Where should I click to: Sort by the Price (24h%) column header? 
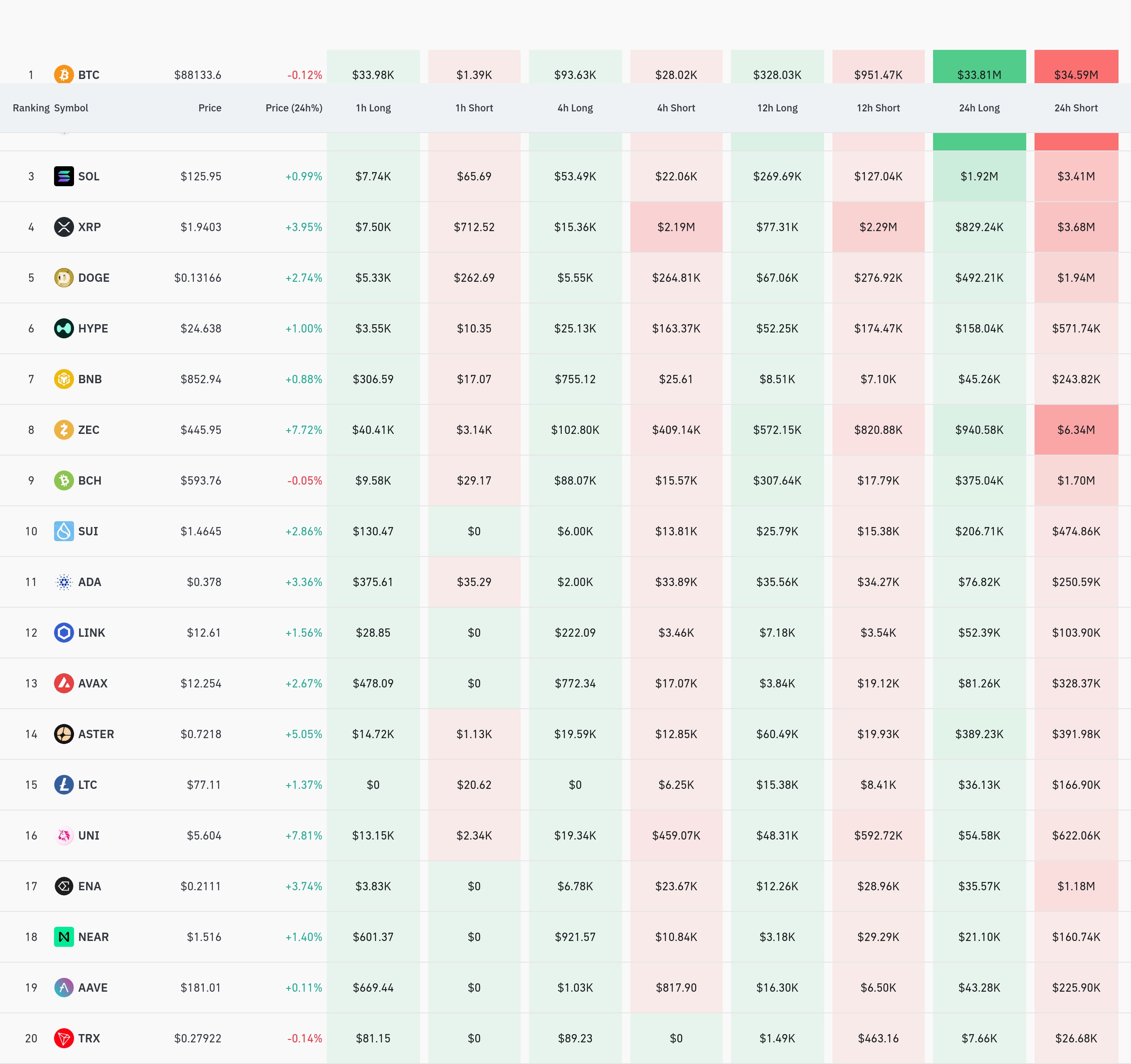(x=294, y=108)
